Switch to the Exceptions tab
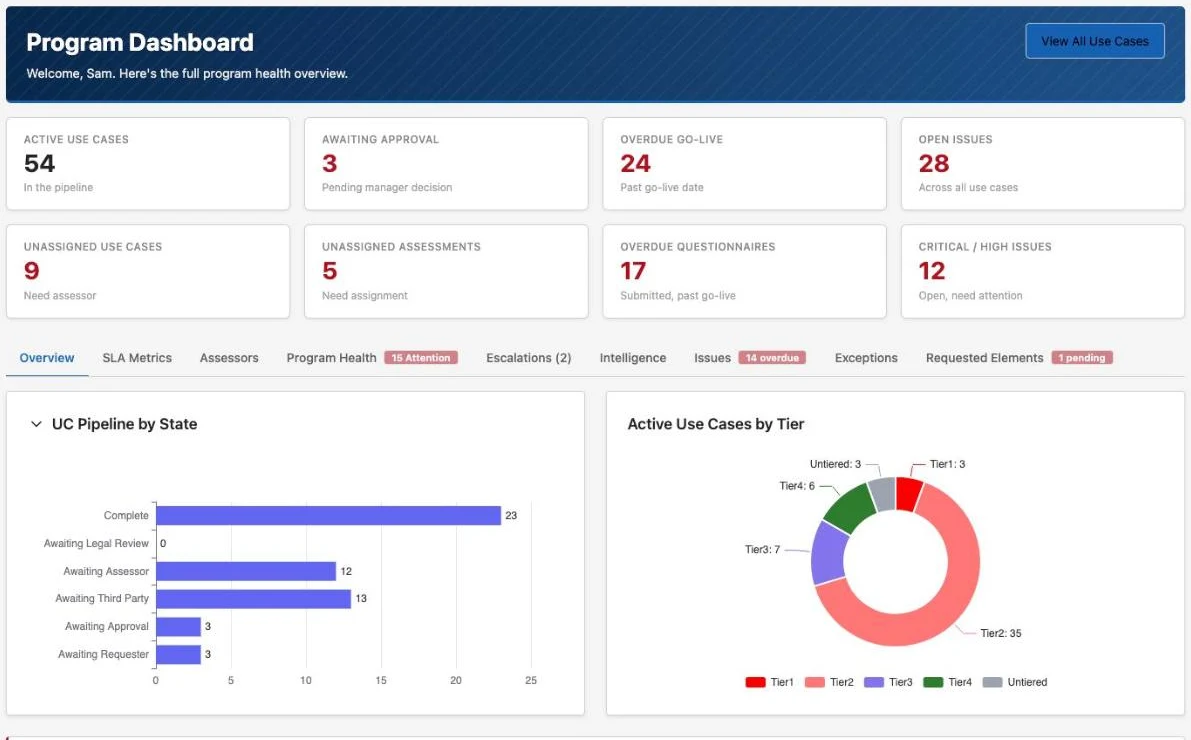Image resolution: width=1191 pixels, height=740 pixels. coord(866,358)
